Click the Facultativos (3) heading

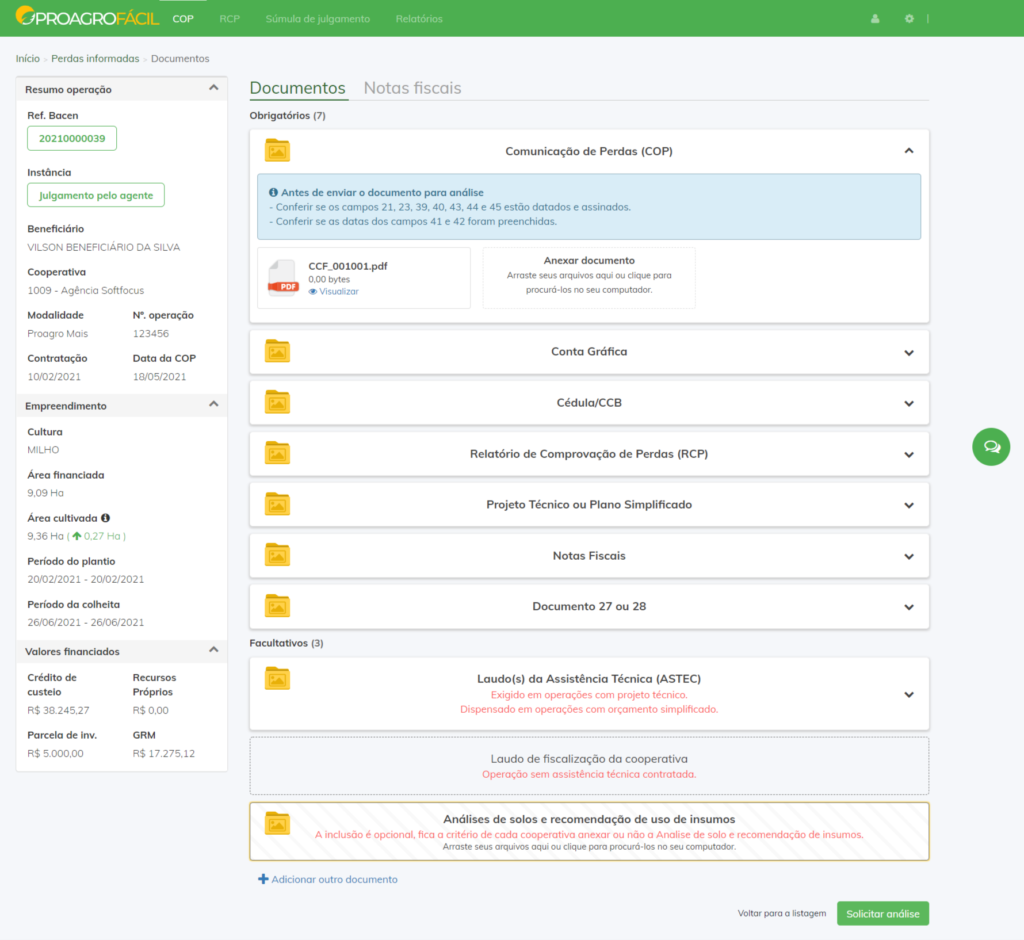[x=286, y=643]
